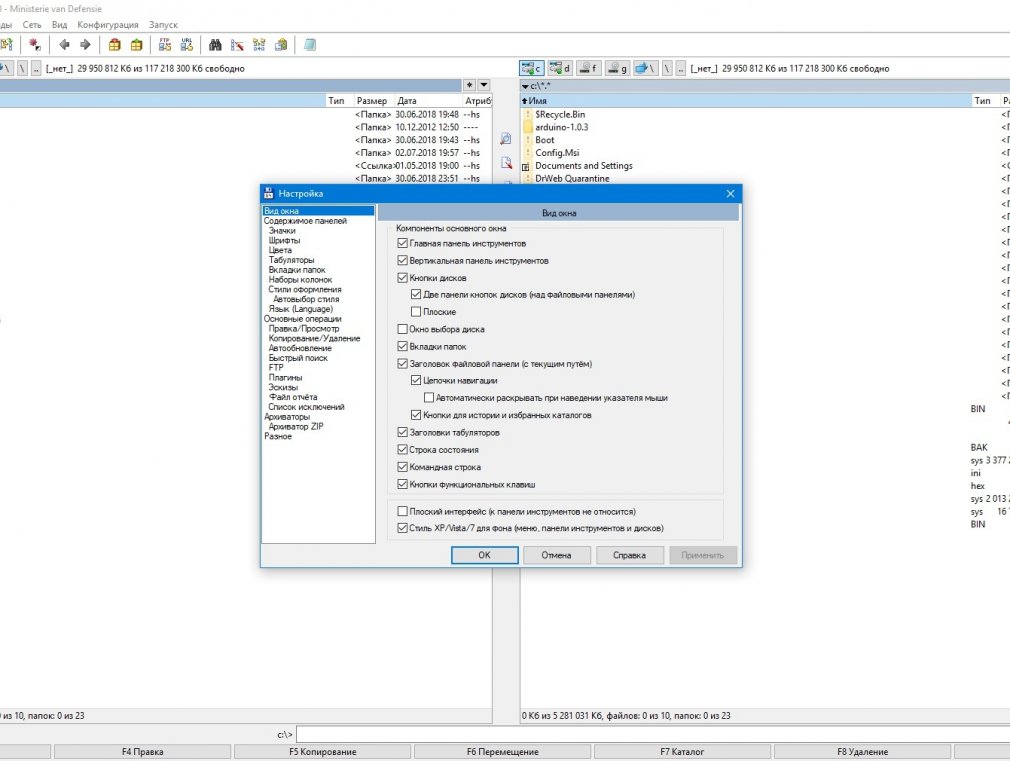Select 'Язык (Language)' in the settings tree
Screen dimensions: 1010x761
(x=301, y=309)
